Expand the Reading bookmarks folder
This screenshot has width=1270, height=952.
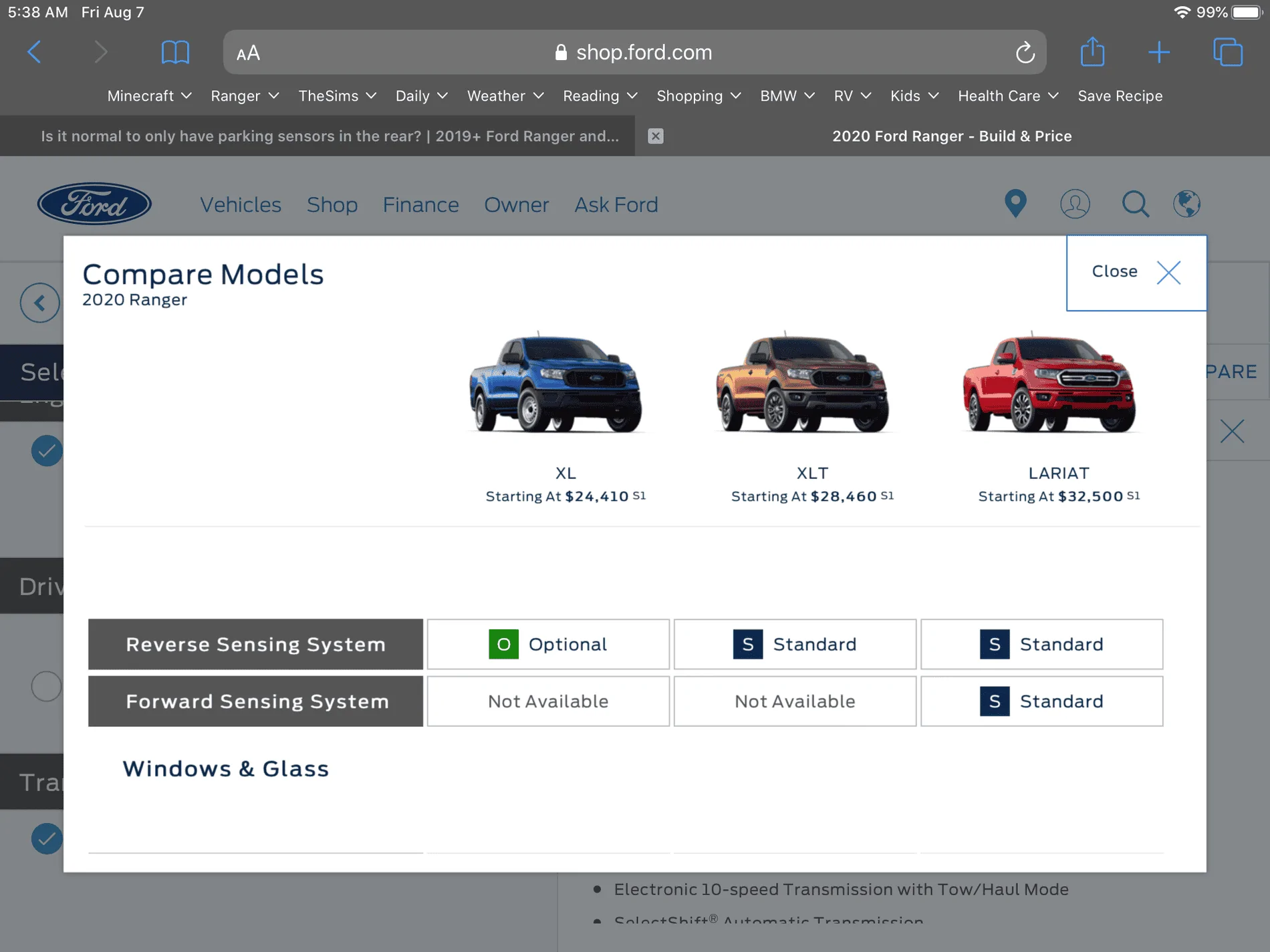pos(600,96)
